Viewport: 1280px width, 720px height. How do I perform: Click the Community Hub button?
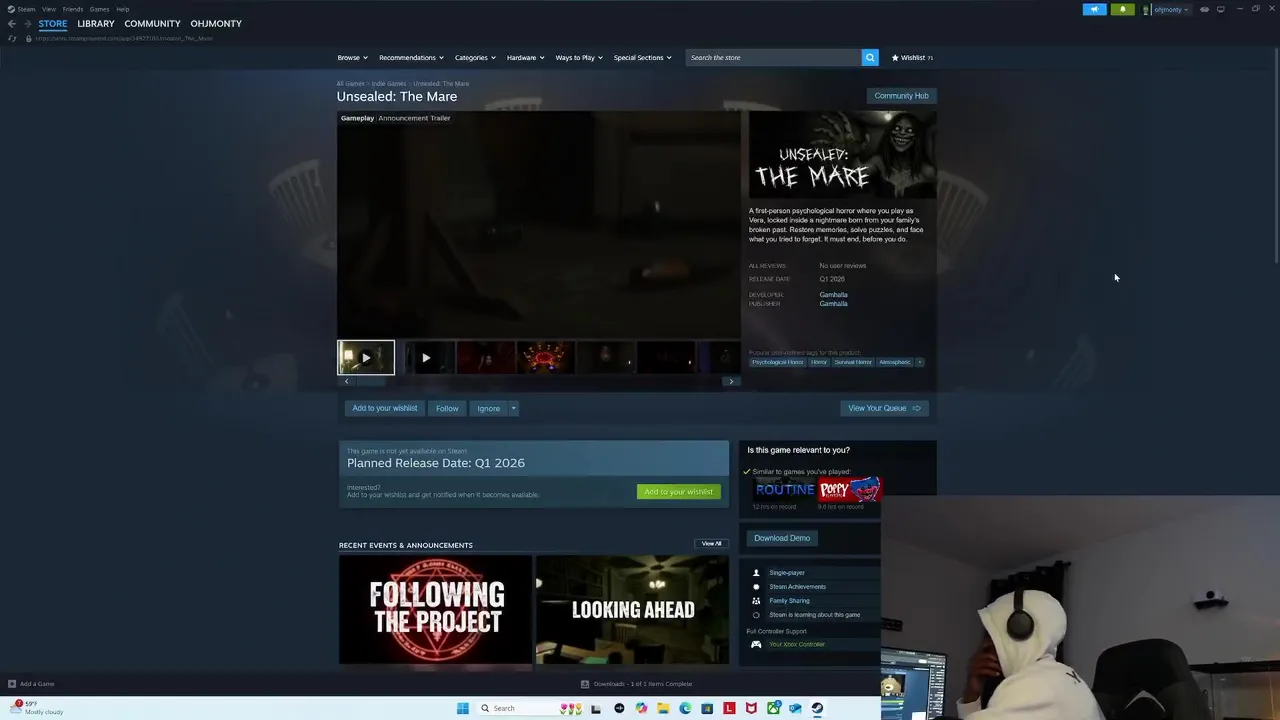(x=901, y=96)
